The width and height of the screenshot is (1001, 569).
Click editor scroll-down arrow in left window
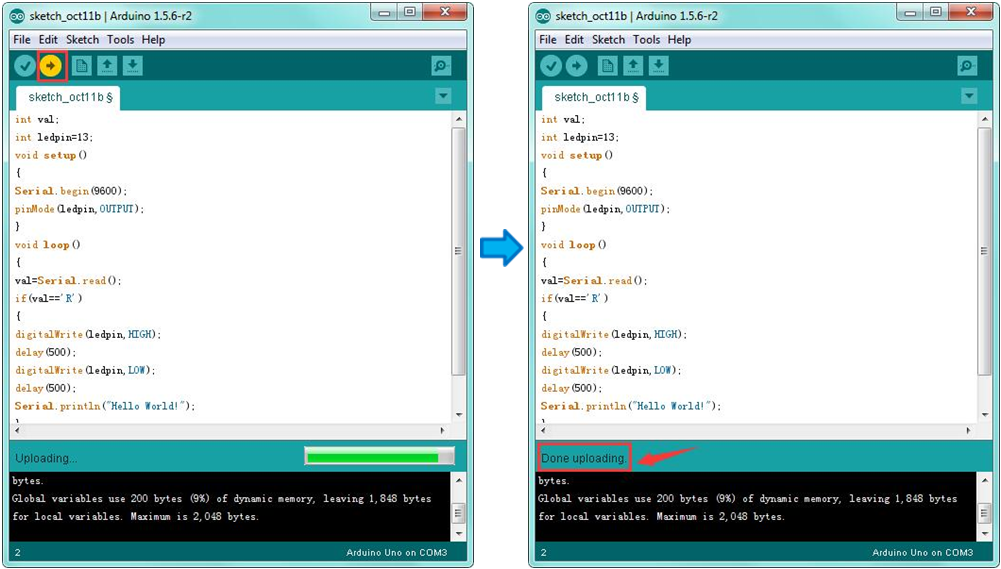point(458,415)
